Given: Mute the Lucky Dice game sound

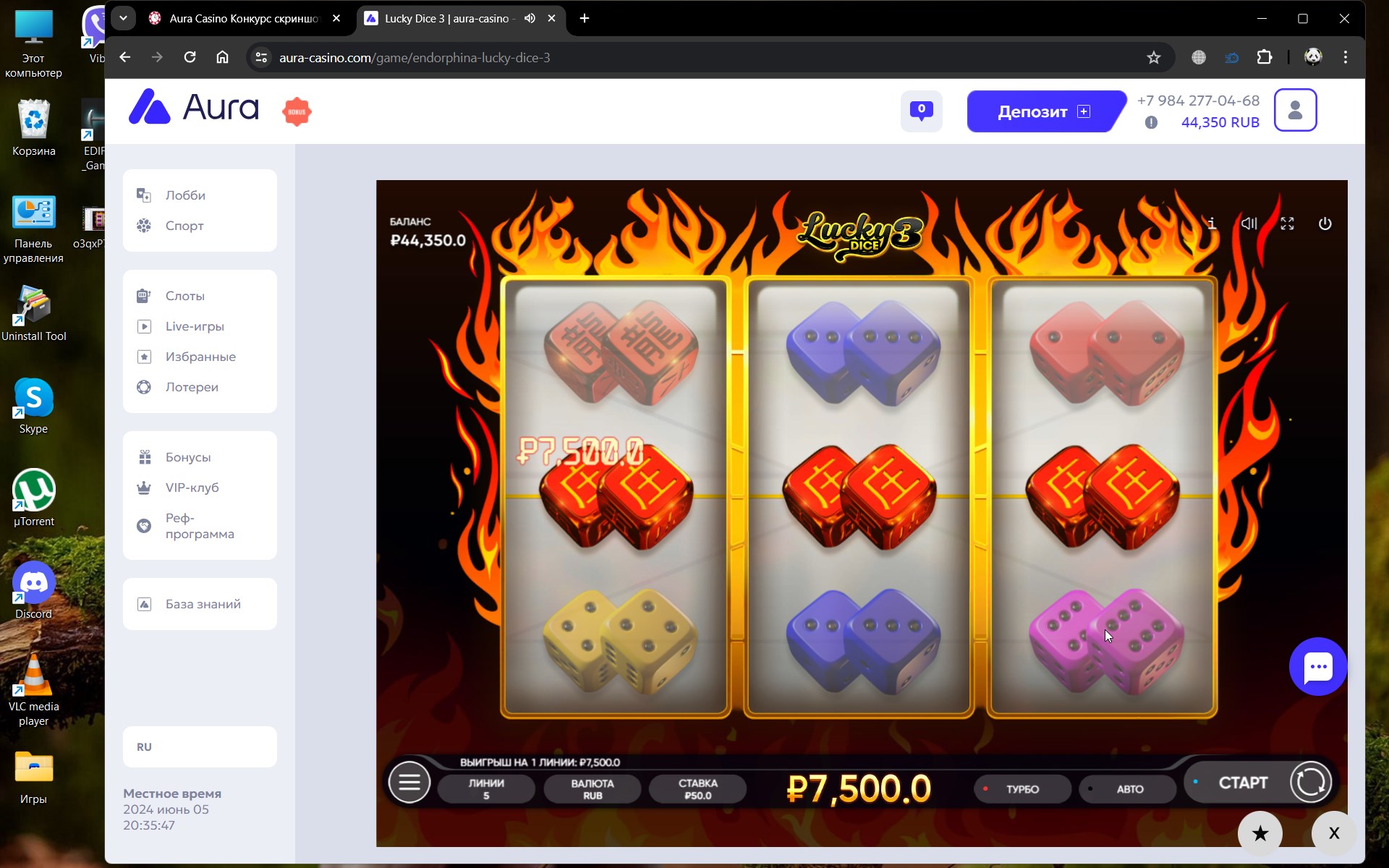Looking at the screenshot, I should (x=1249, y=224).
